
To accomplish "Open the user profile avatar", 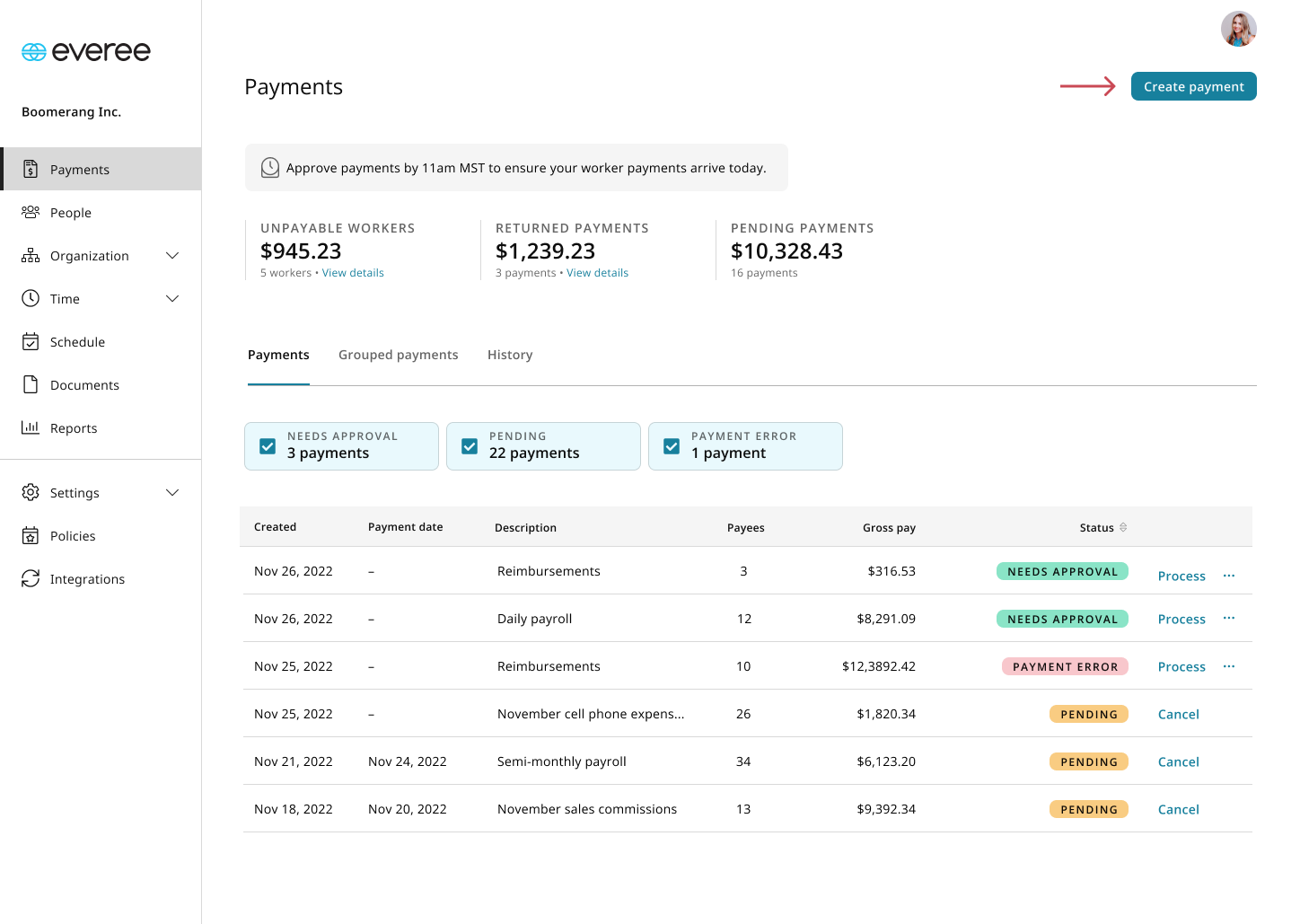I will coord(1238,29).
